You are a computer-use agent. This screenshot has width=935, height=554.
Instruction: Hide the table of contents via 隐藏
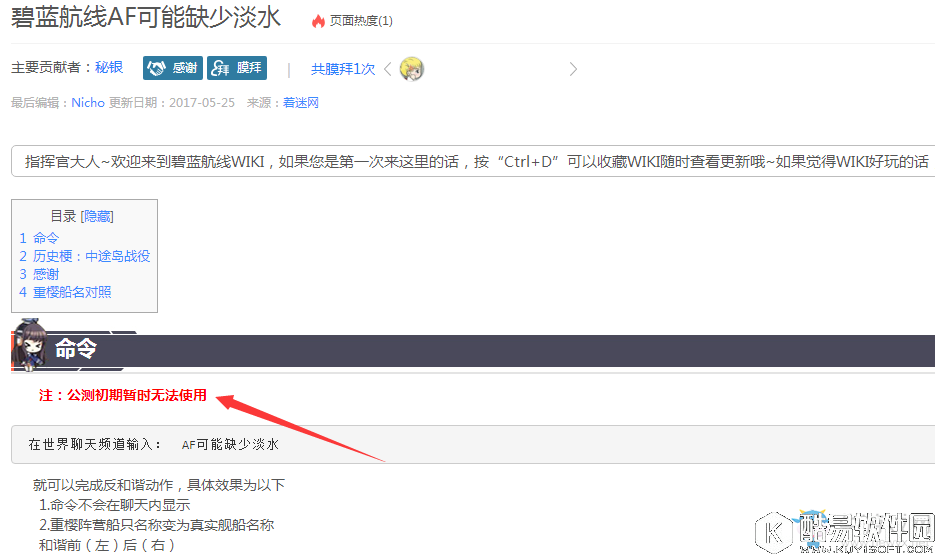click(x=97, y=216)
